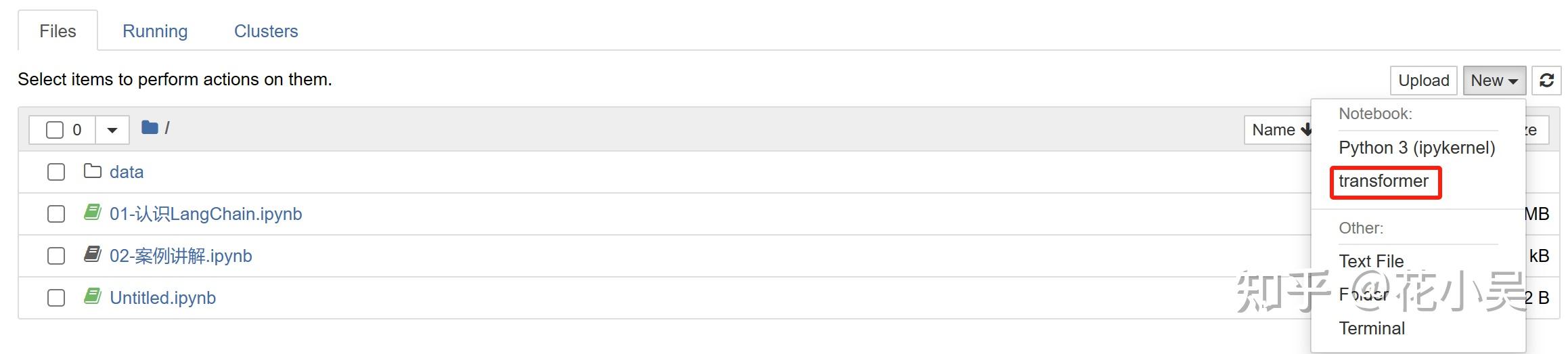Click the green notebook icon for 01-认识LangChain.ipynb
The width and height of the screenshot is (1568, 354).
(93, 213)
